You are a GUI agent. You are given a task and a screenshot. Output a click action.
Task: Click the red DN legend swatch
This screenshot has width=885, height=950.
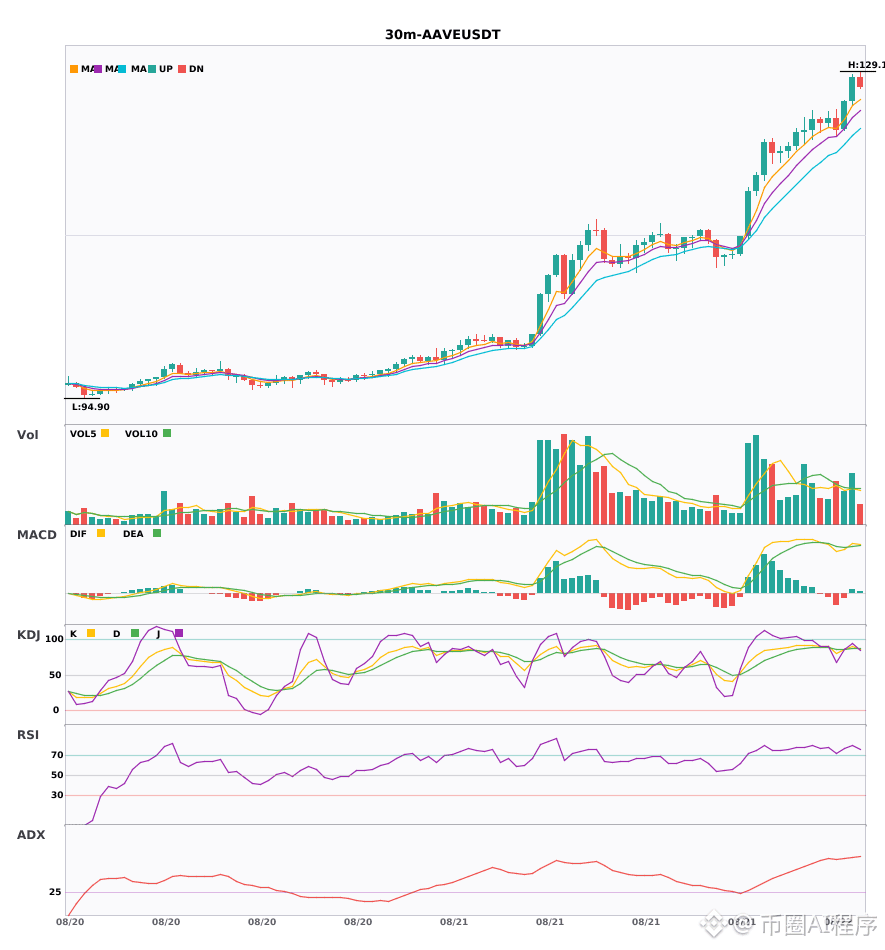(182, 69)
